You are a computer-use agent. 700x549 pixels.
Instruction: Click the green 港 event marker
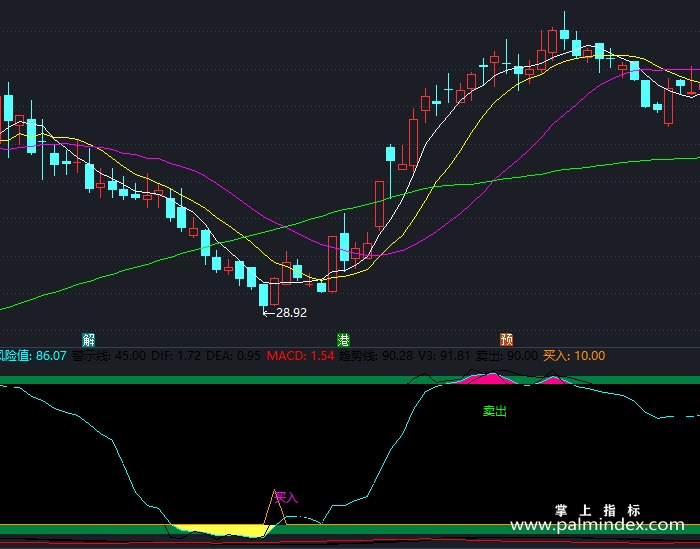[343, 340]
